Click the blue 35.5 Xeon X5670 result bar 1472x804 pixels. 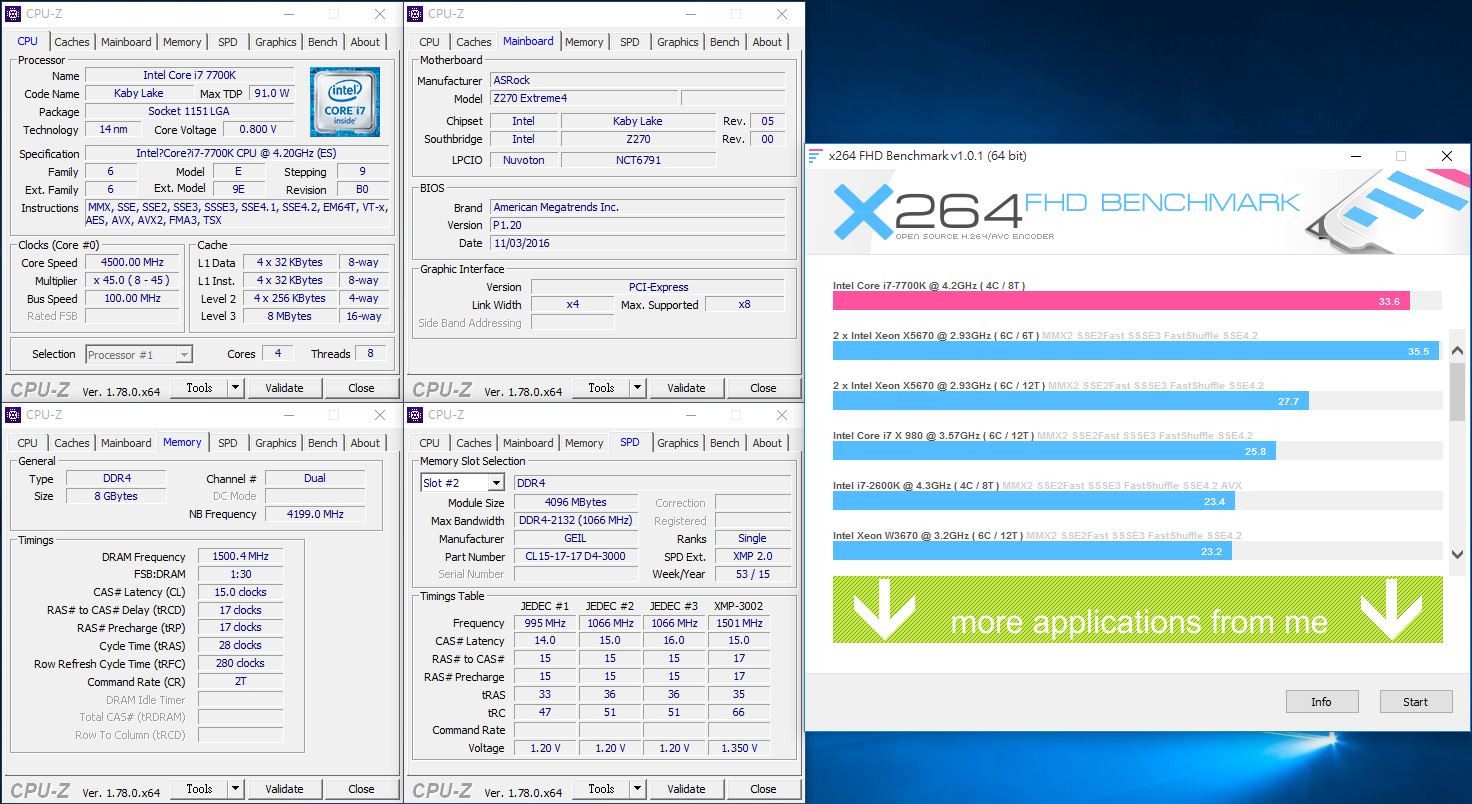[1135, 351]
